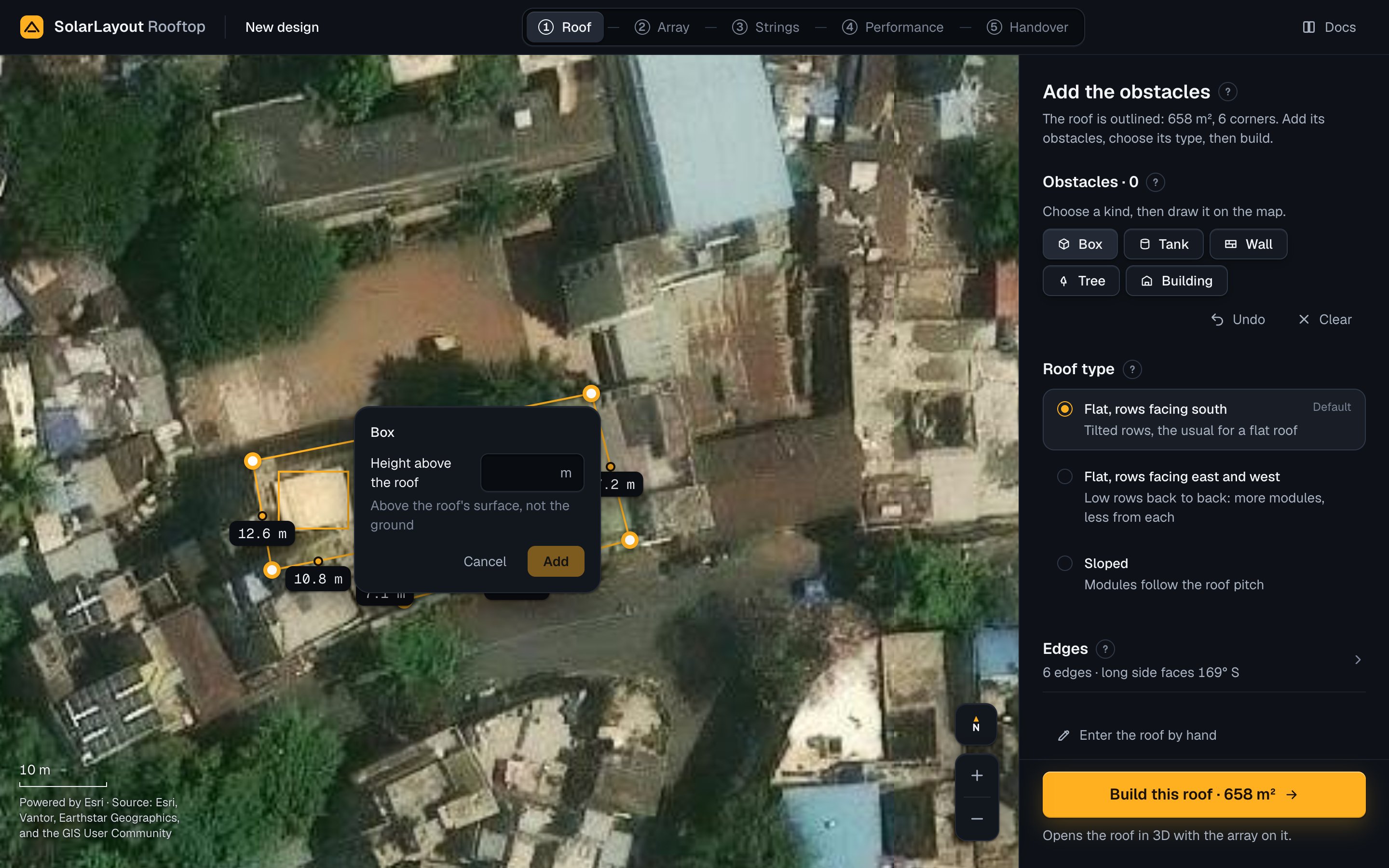The width and height of the screenshot is (1389, 868).
Task: Choose the Sloped roof type
Action: point(1204,573)
